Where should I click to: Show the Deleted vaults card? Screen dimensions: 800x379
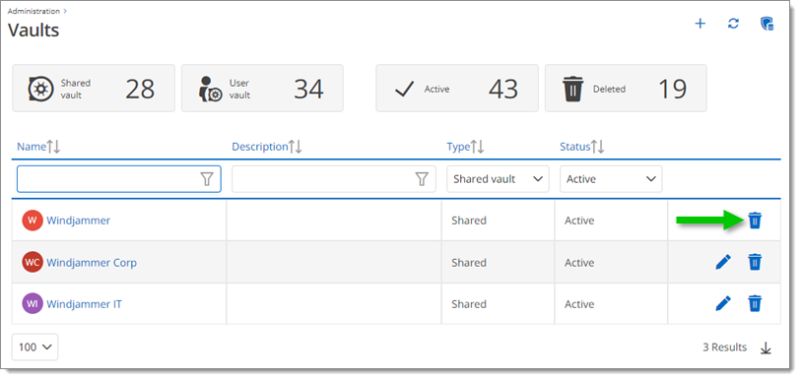pyautogui.click(x=626, y=88)
